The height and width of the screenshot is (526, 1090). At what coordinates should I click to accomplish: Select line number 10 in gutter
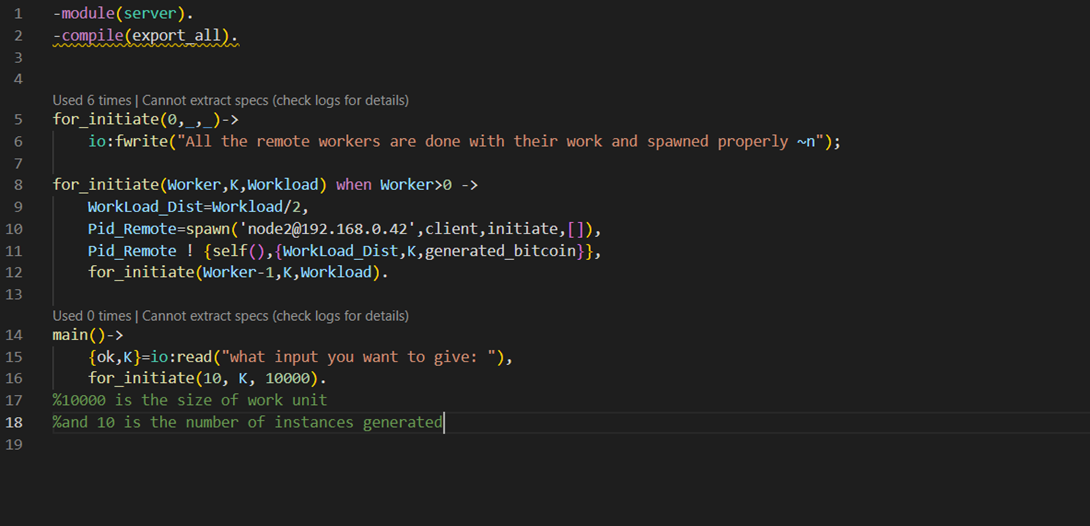coord(15,229)
